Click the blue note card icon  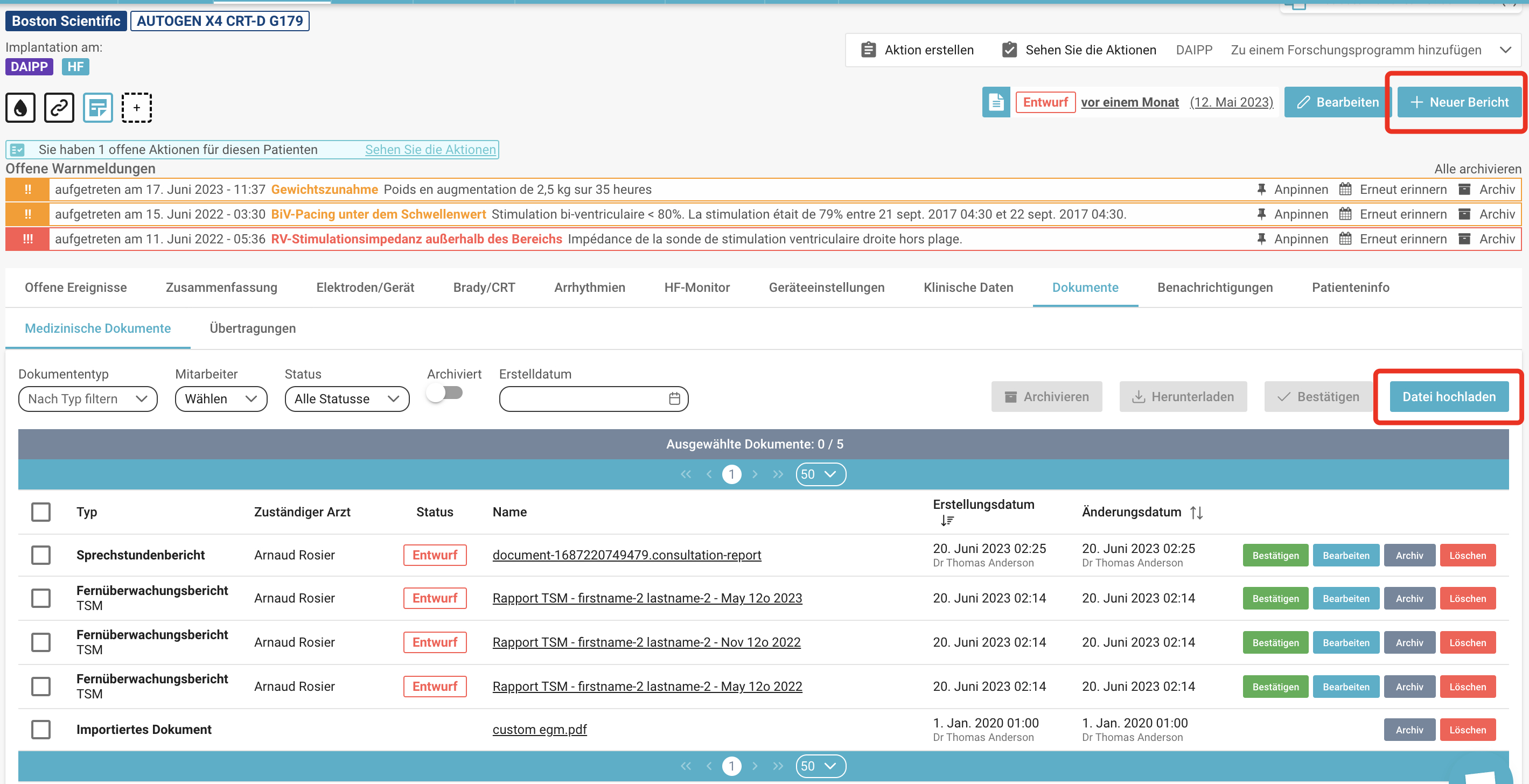click(x=98, y=107)
